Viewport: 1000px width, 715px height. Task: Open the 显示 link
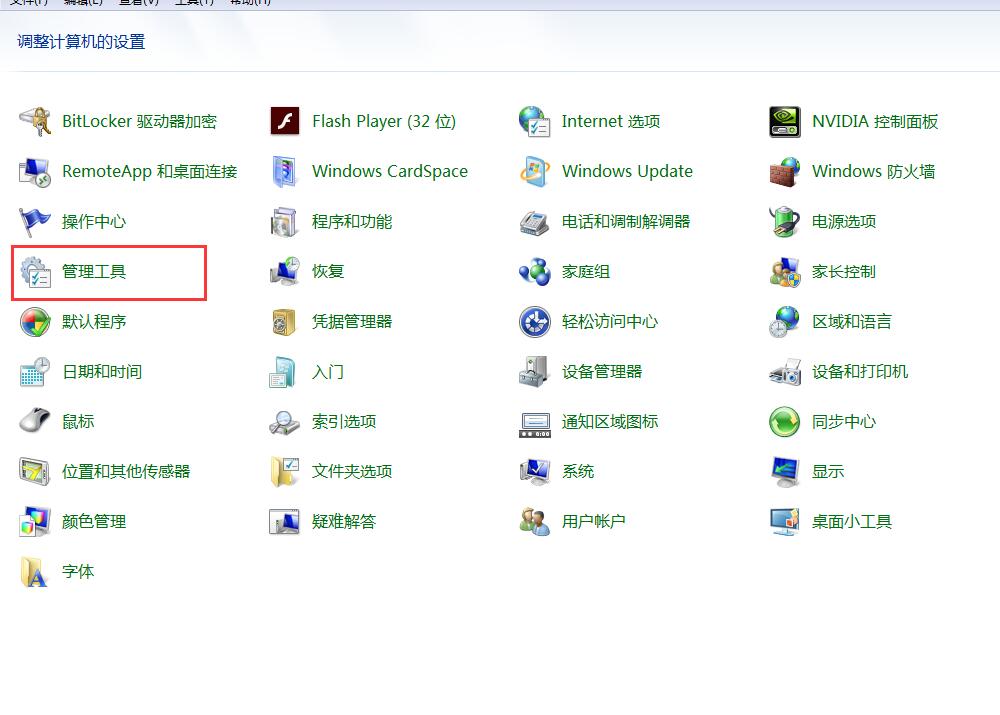(x=828, y=471)
